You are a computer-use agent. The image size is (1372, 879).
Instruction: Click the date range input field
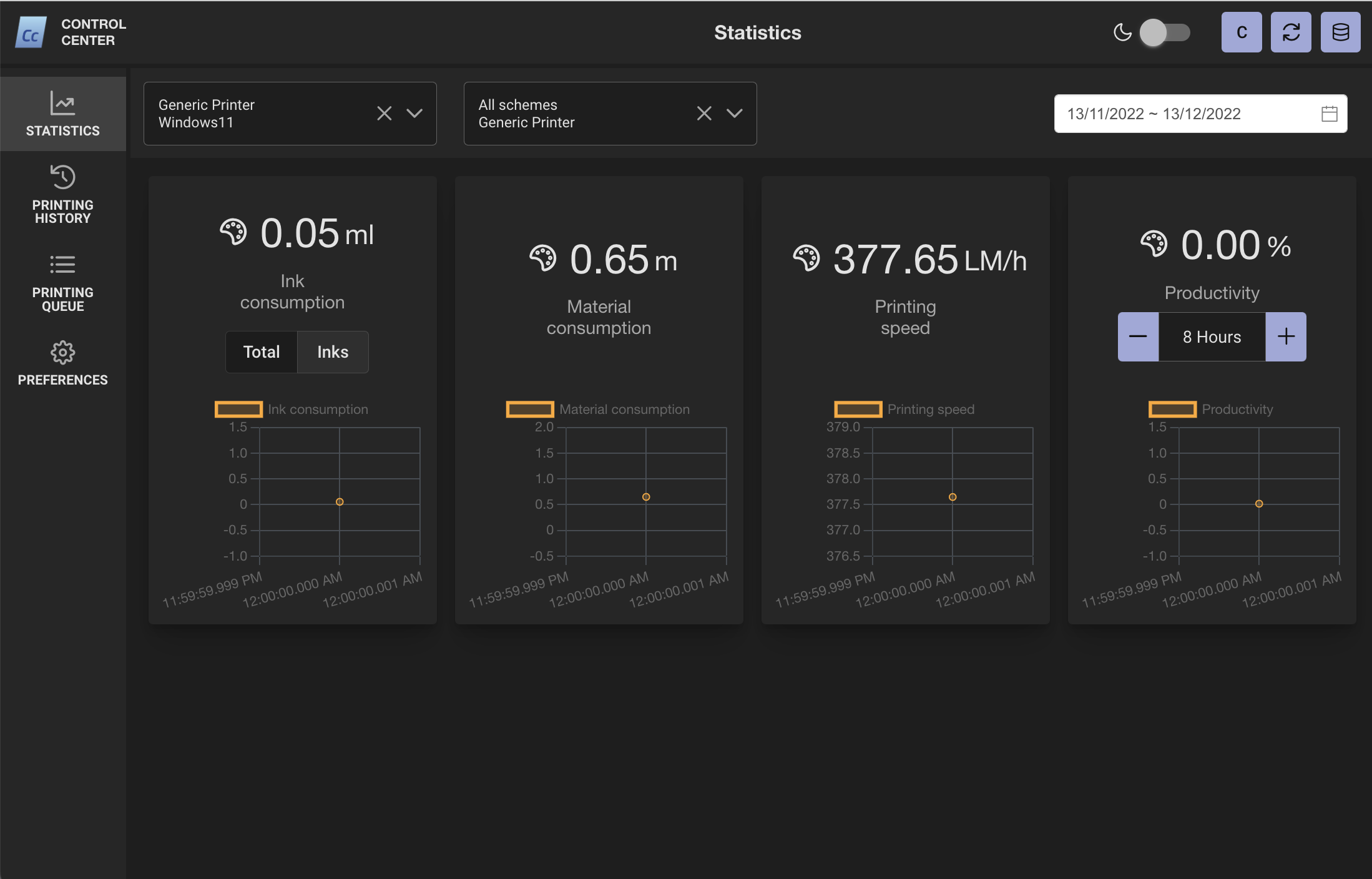click(1186, 114)
